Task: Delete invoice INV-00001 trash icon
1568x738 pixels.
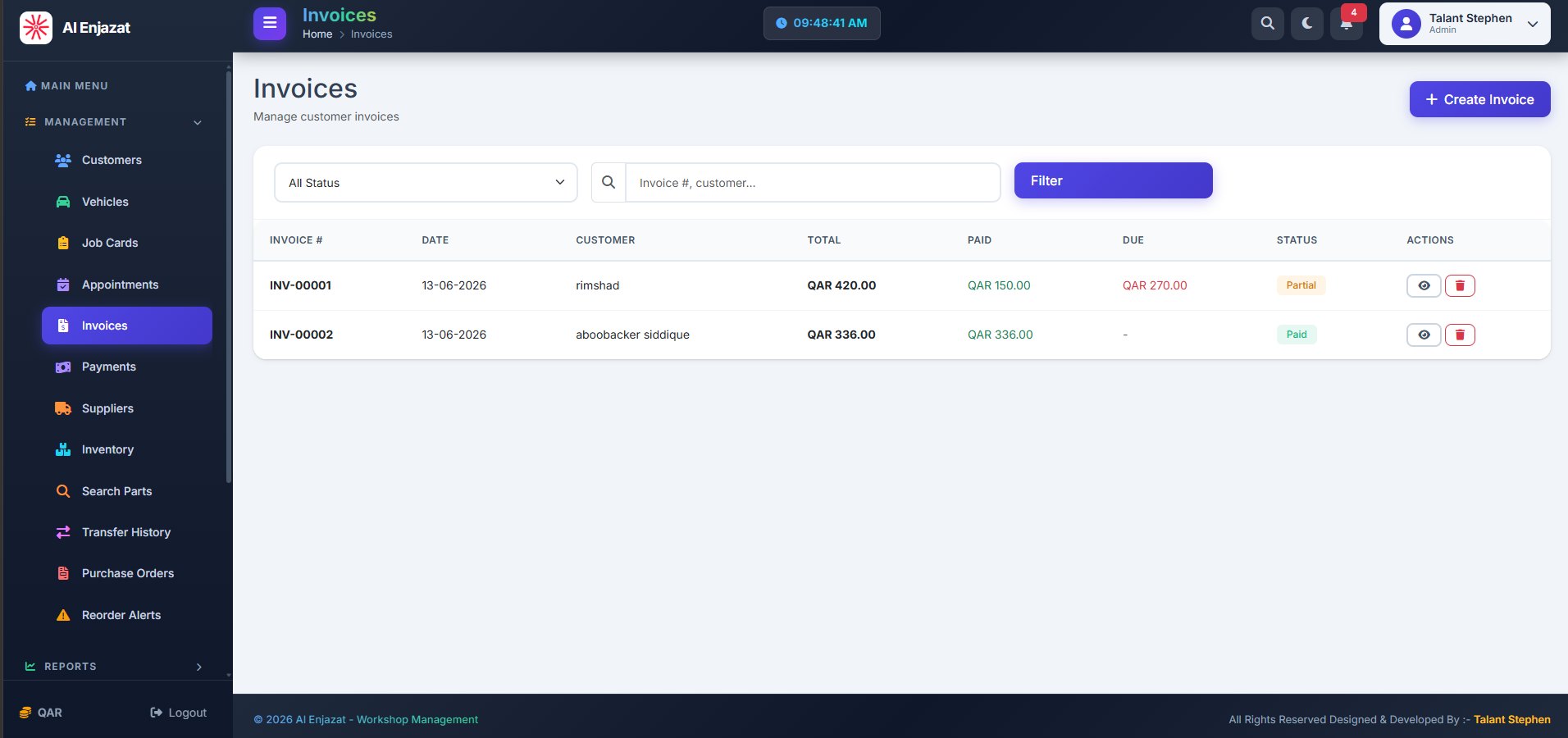Action: click(x=1460, y=285)
